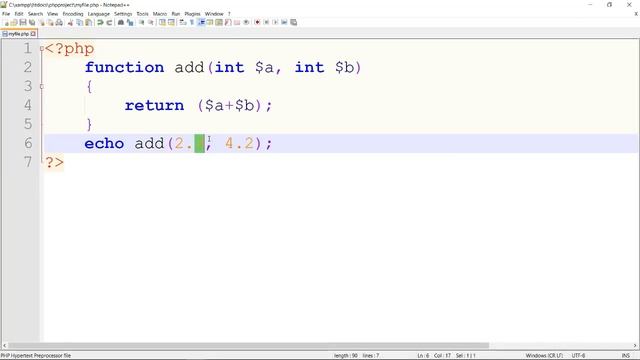Collapse the function fold marker on line 3
This screenshot has width=640, height=360.
pos(42,86)
